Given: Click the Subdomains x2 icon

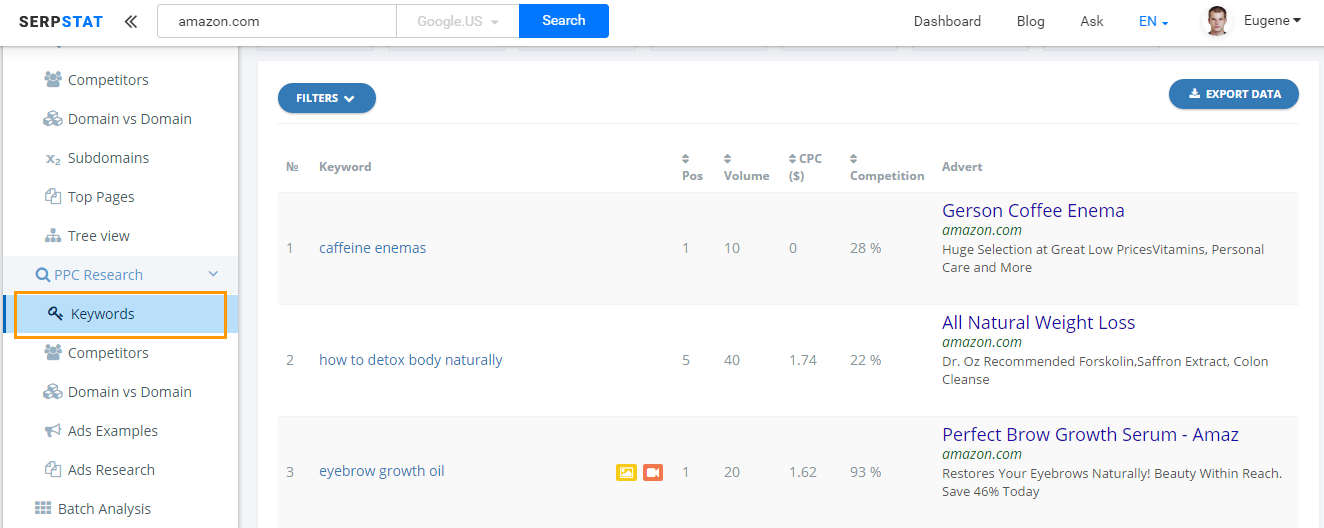Looking at the screenshot, I should click(x=53, y=158).
